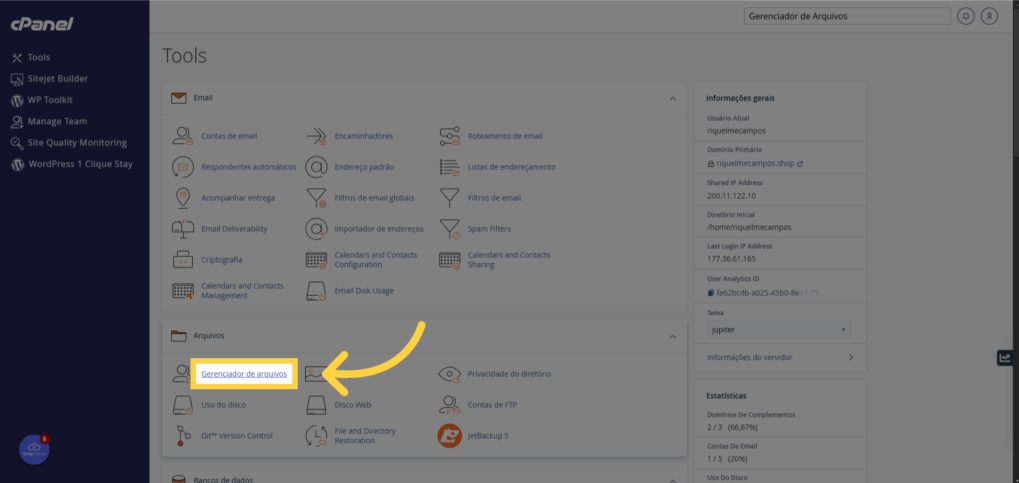Image resolution: width=1019 pixels, height=483 pixels.
Task: Open the Spam Filters funnel icon
Action: point(450,229)
